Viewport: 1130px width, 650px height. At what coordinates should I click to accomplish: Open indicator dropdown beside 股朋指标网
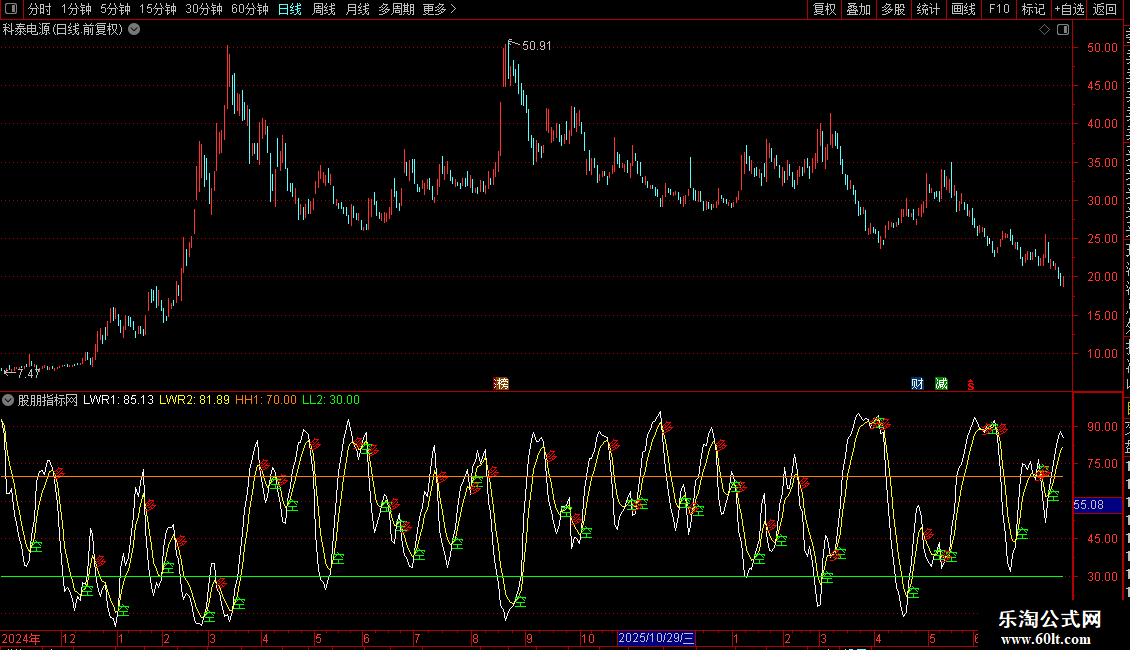click(8, 400)
